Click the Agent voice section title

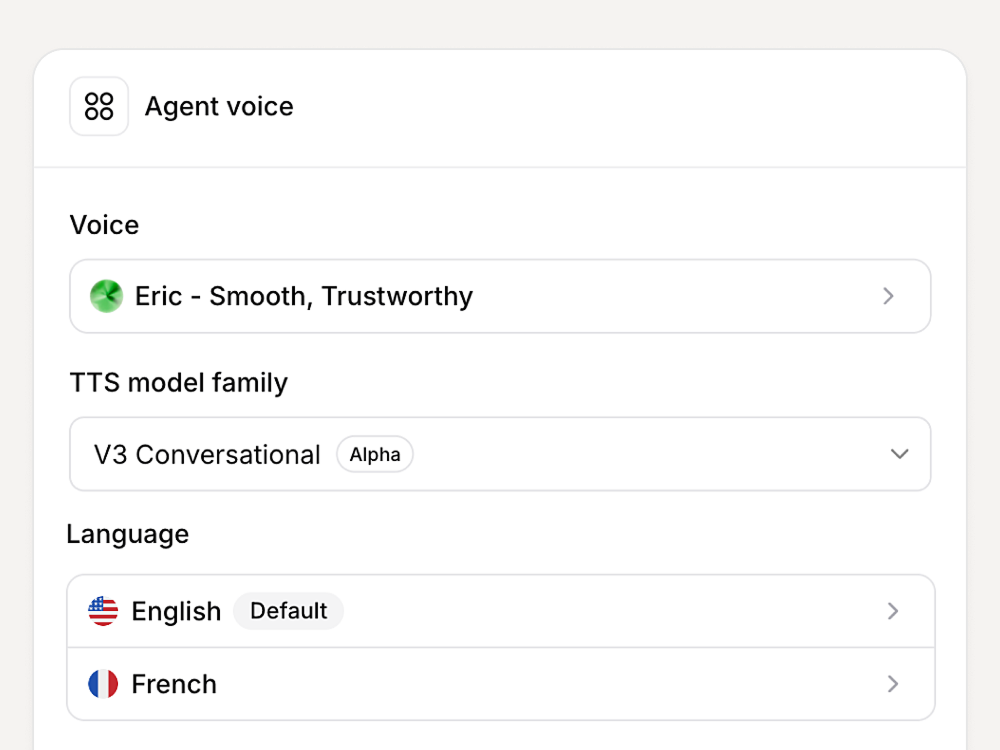[x=219, y=107]
